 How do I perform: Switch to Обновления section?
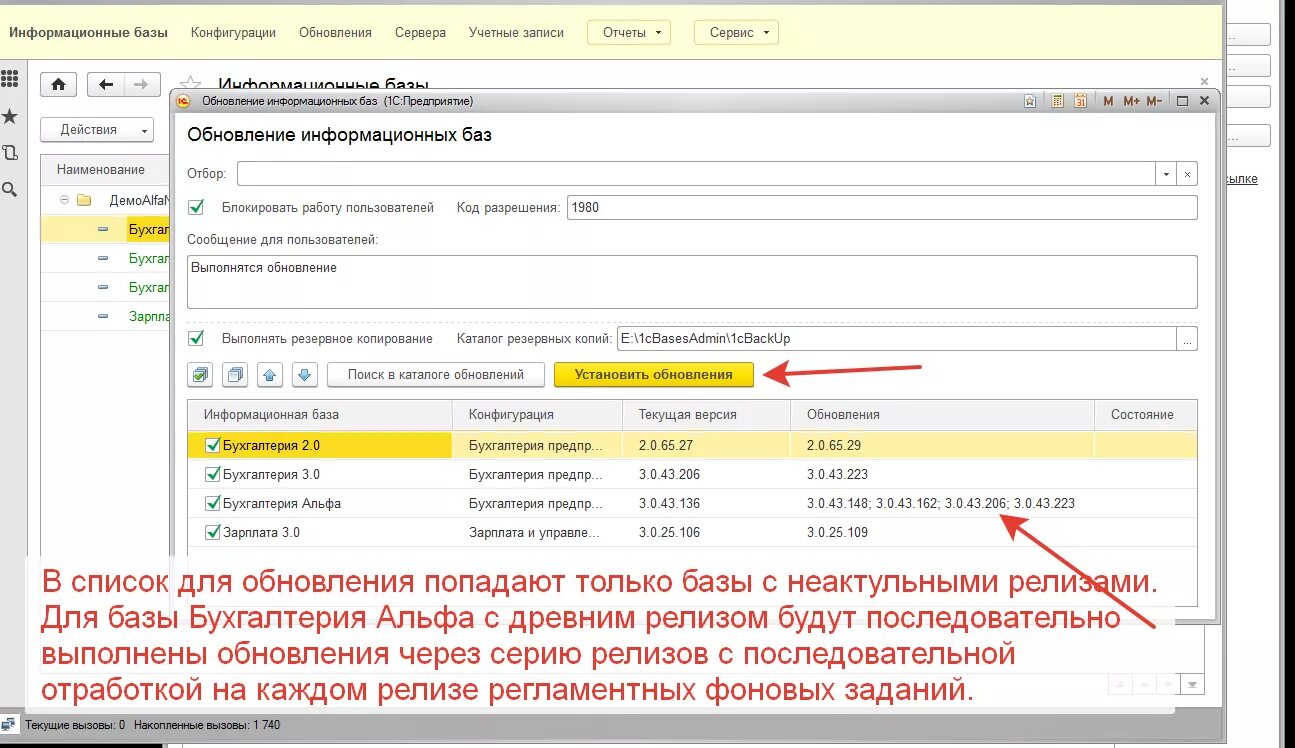point(335,33)
